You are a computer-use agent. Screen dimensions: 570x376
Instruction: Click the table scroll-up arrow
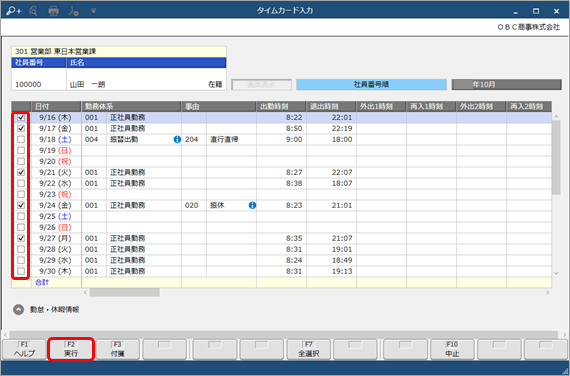(x=556, y=116)
